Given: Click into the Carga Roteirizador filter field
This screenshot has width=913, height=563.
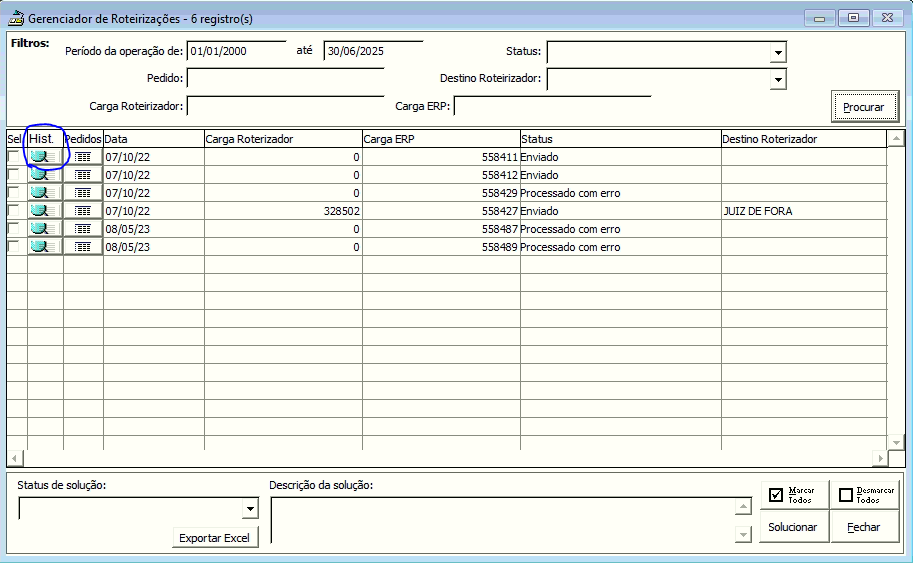Looking at the screenshot, I should coord(285,106).
